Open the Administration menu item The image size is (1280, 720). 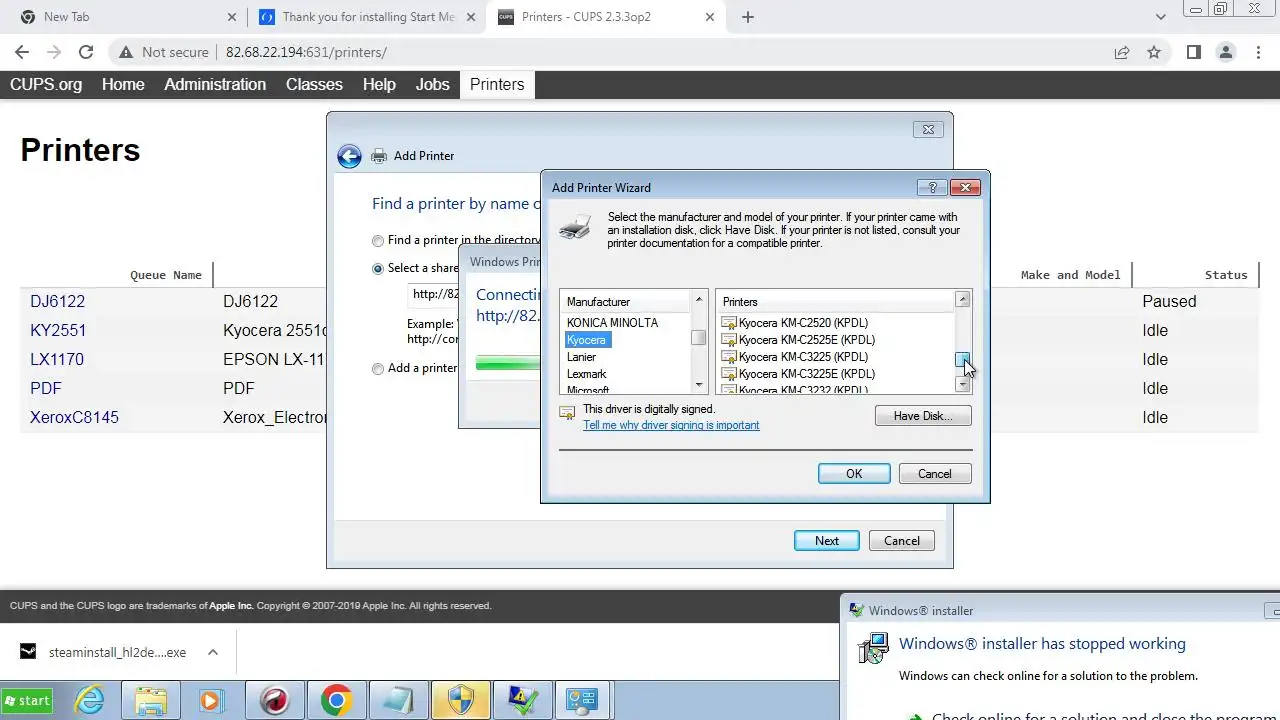(215, 85)
